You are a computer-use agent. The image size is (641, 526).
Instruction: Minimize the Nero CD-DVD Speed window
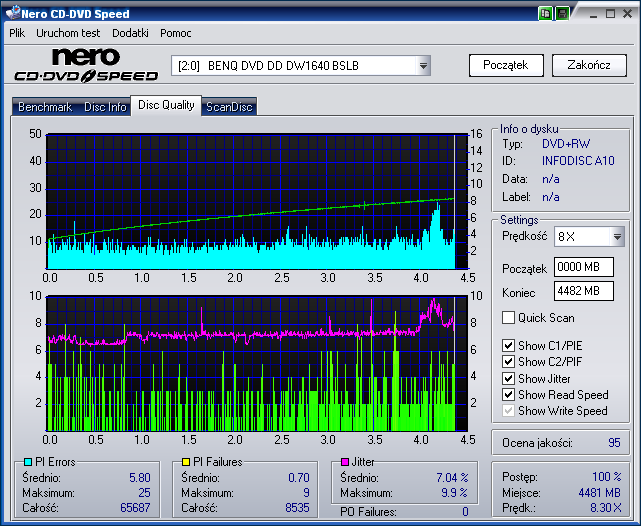tap(594, 14)
